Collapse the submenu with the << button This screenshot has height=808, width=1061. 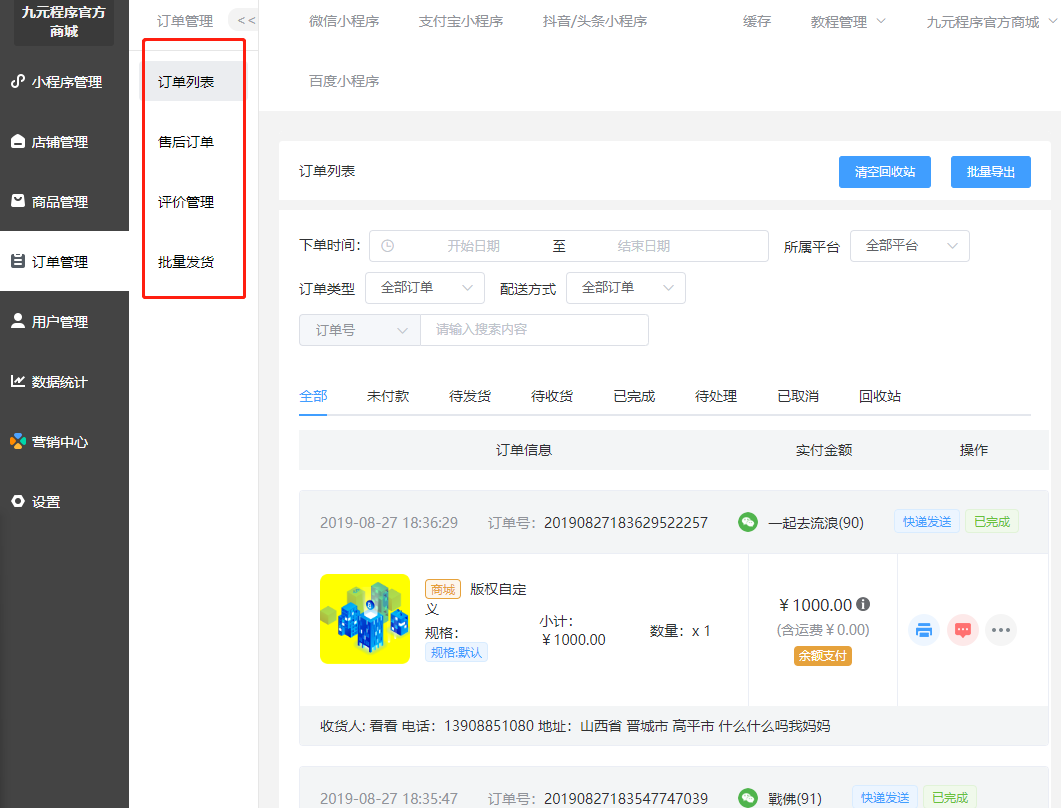tap(245, 20)
